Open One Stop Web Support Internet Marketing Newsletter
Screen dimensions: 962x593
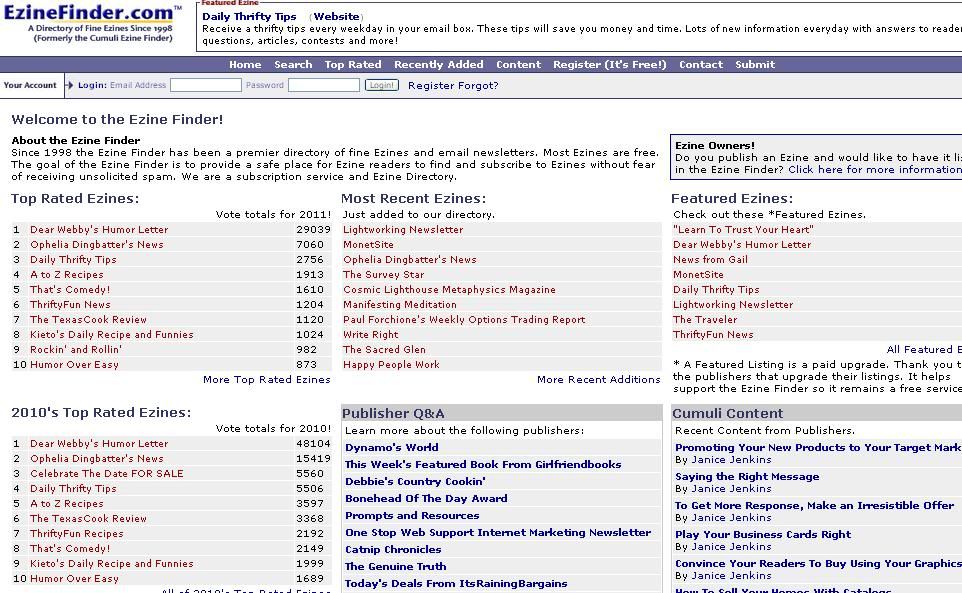(x=498, y=532)
